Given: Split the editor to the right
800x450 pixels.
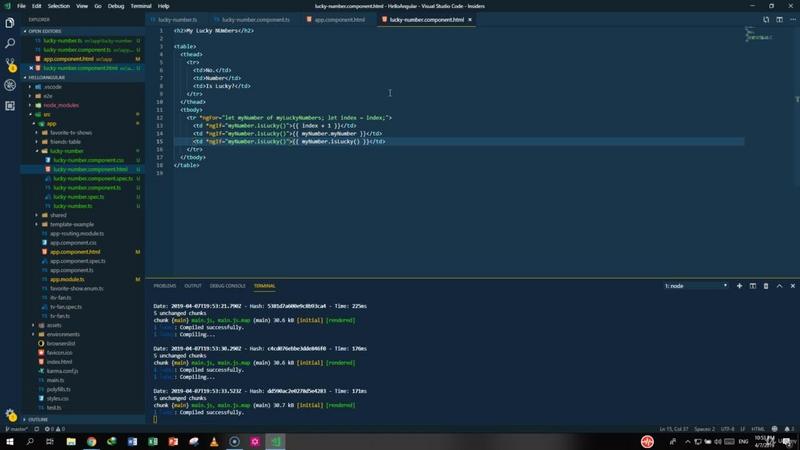Looking at the screenshot, I should click(x=779, y=19).
